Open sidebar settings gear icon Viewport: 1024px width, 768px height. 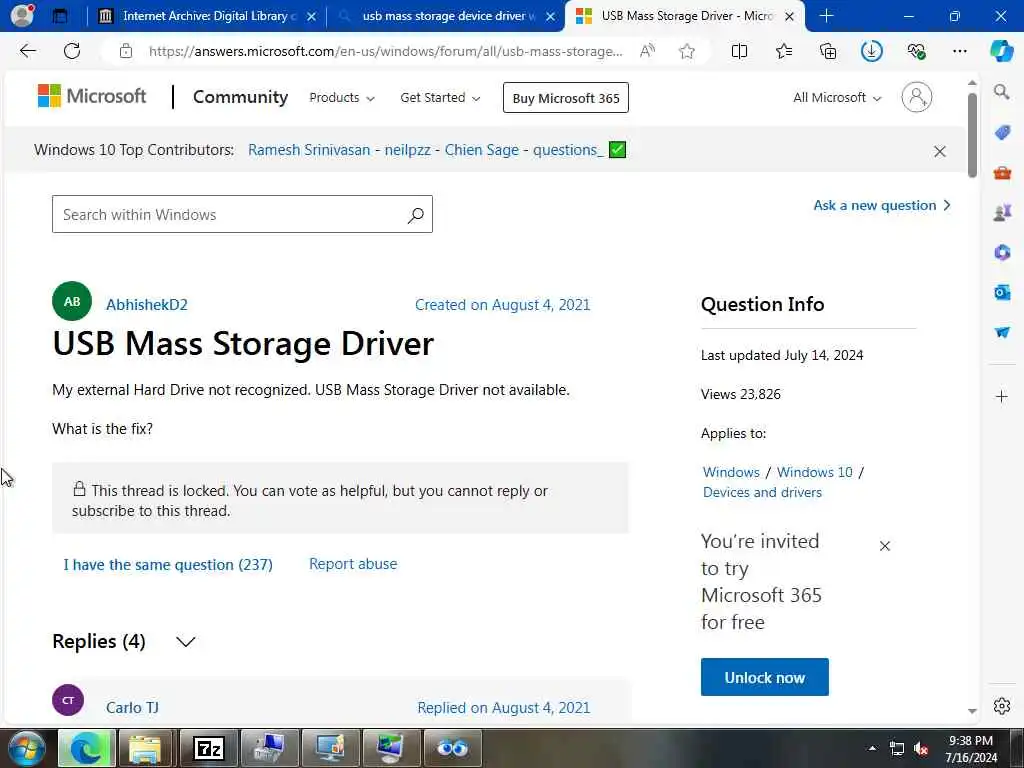click(1002, 705)
